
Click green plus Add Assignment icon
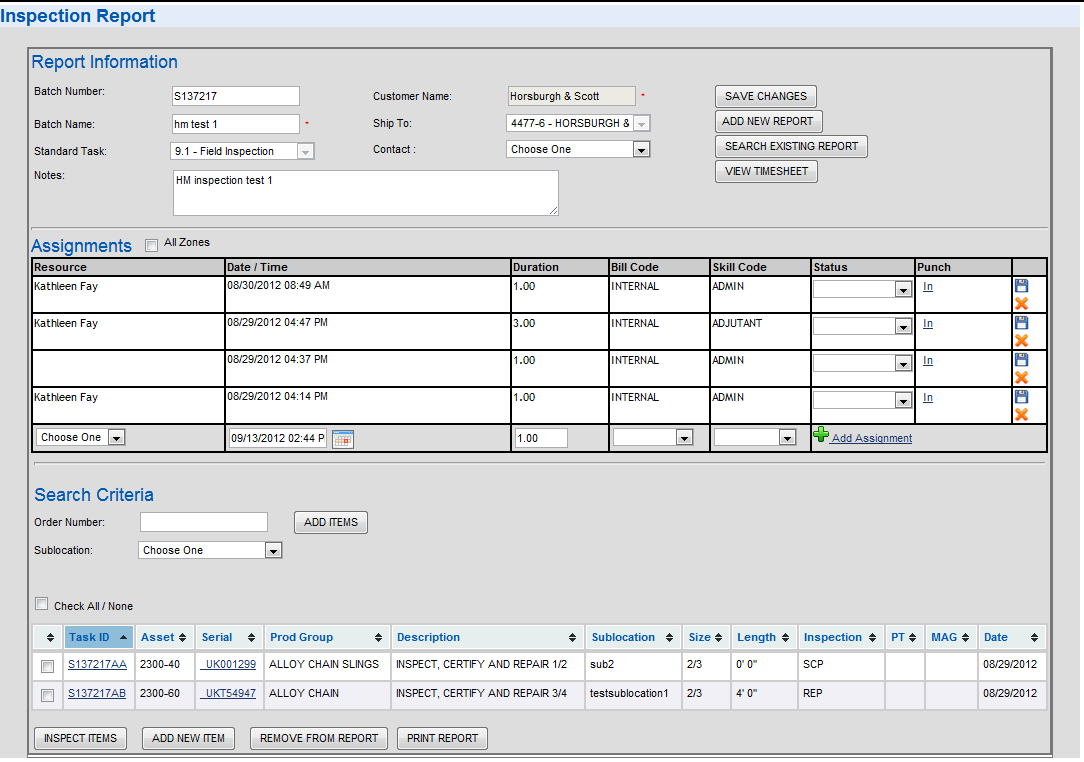tap(821, 435)
